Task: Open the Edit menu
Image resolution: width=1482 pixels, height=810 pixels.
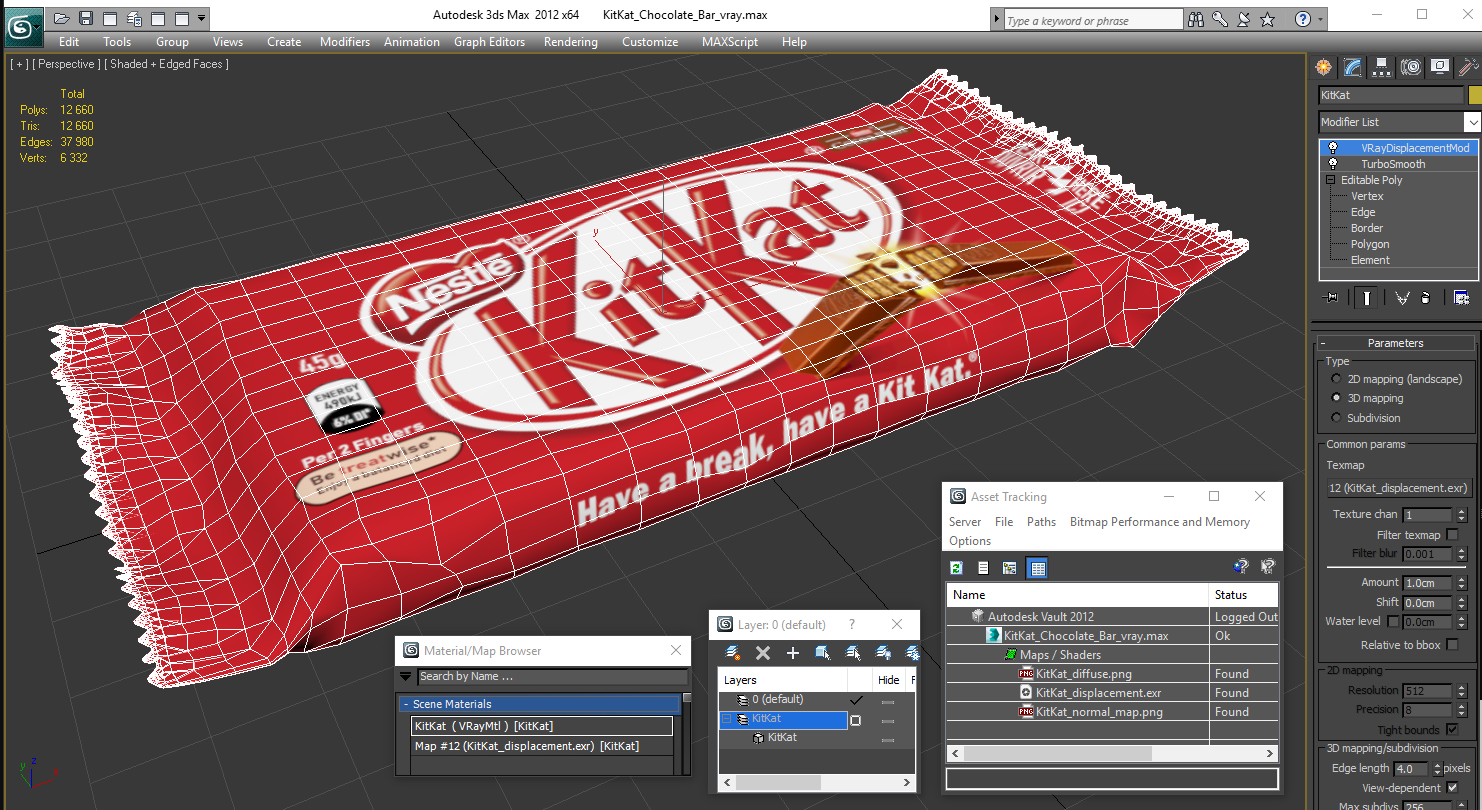Action: [69, 42]
